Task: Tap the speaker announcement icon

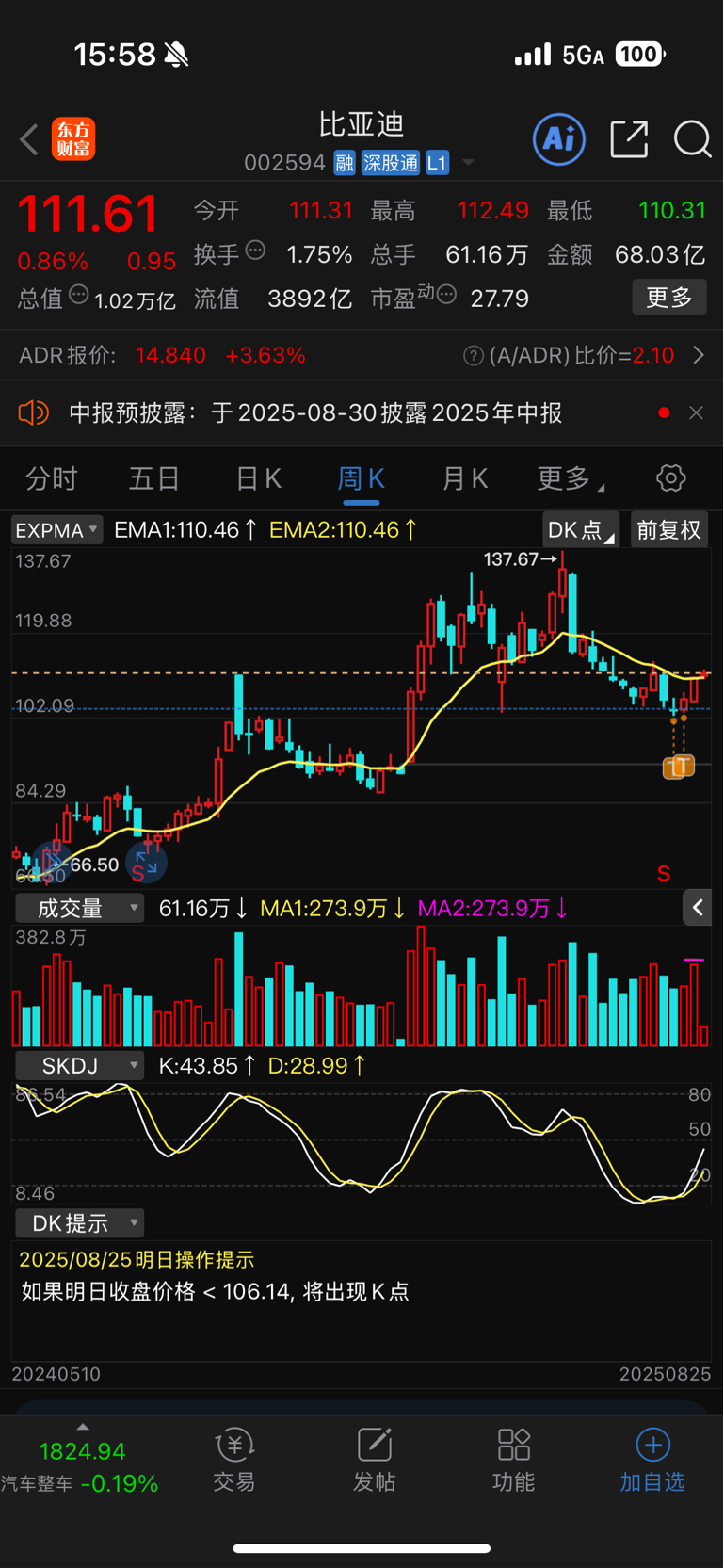Action: pyautogui.click(x=34, y=412)
